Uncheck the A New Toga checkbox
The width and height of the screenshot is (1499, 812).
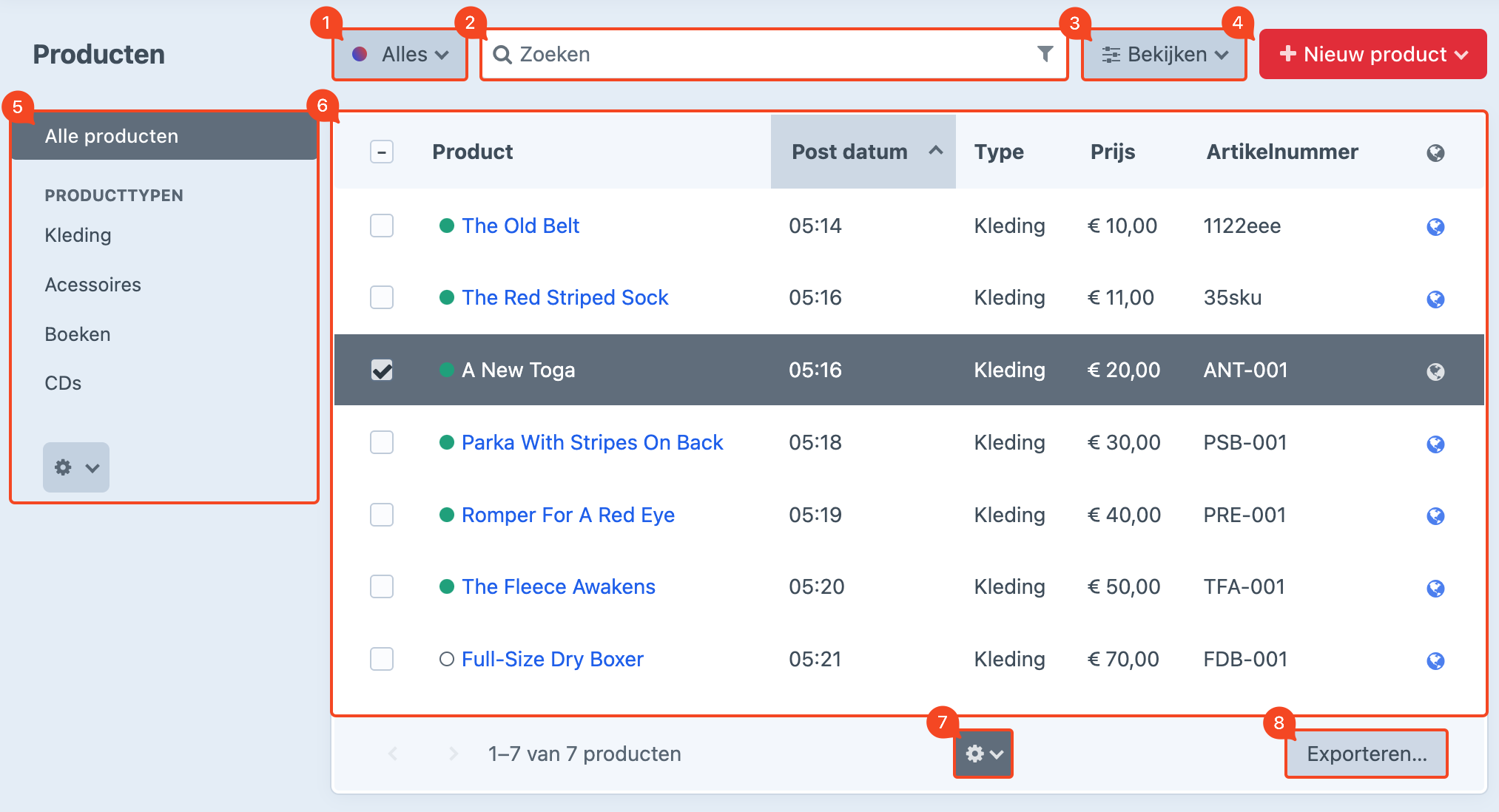pos(382,370)
